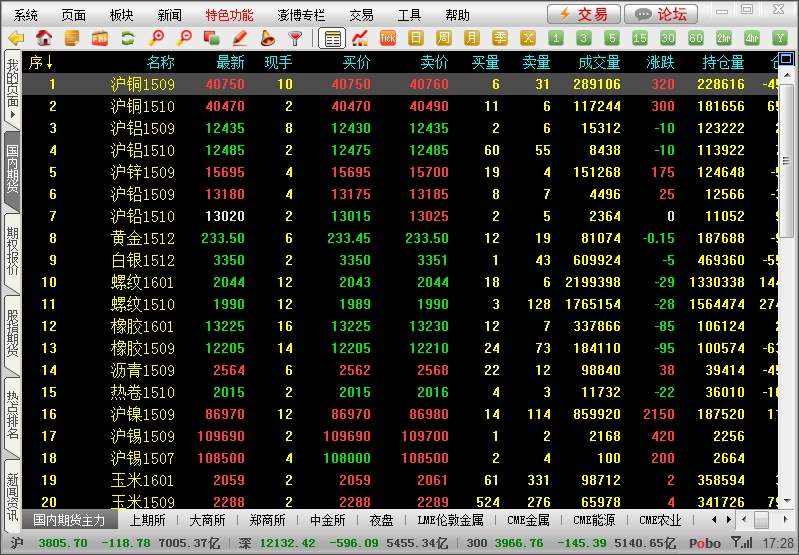The height and width of the screenshot is (555, 799).
Task: Click the back arrow icon
Action: 15,38
